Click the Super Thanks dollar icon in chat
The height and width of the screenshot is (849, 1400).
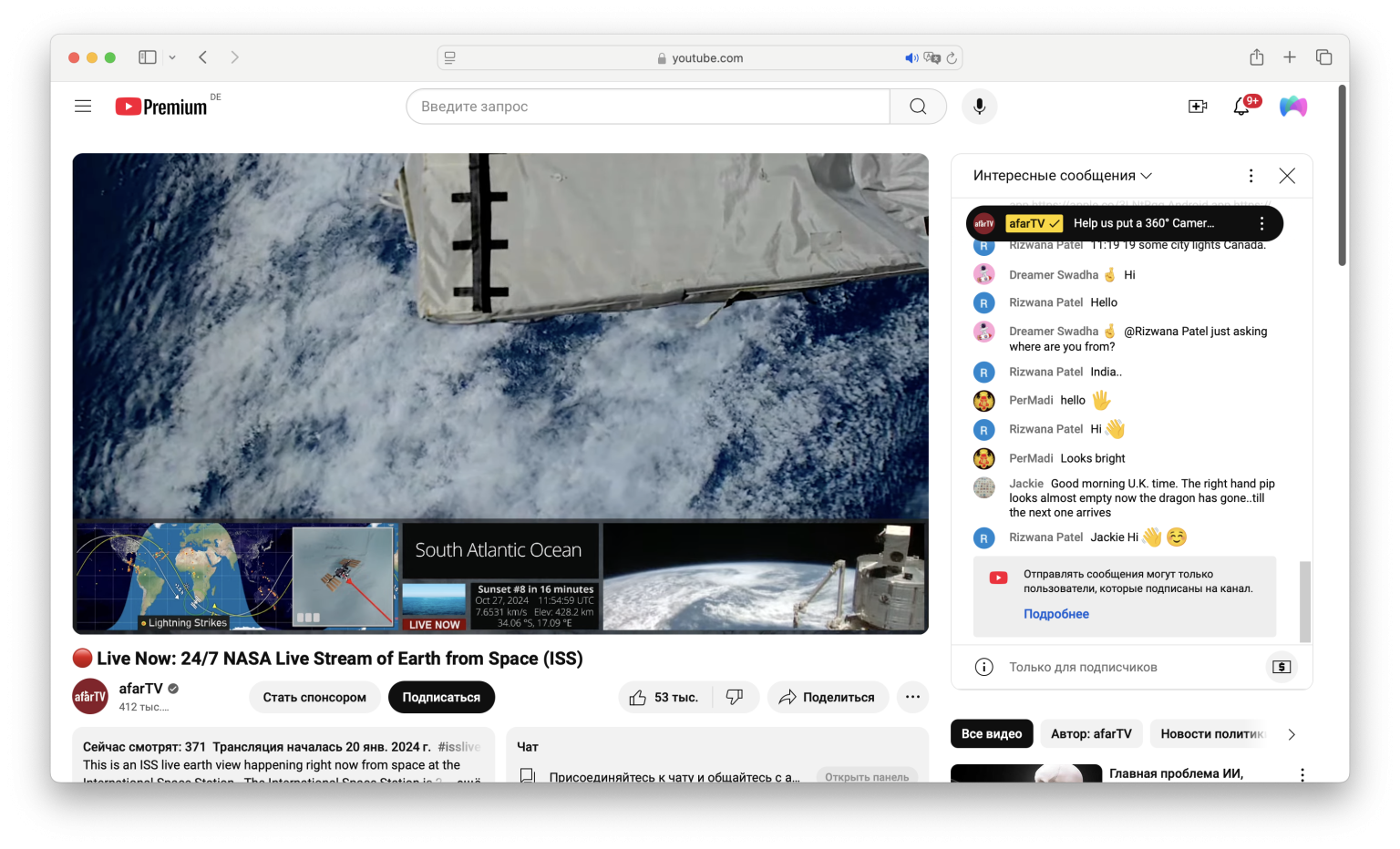(1282, 667)
